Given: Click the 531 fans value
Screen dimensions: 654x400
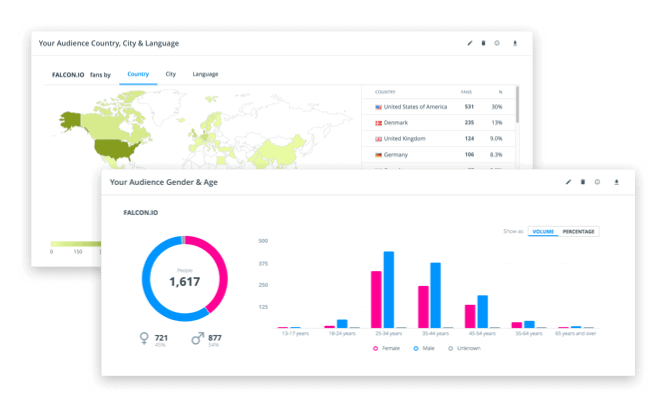Looking at the screenshot, I should 469,107.
